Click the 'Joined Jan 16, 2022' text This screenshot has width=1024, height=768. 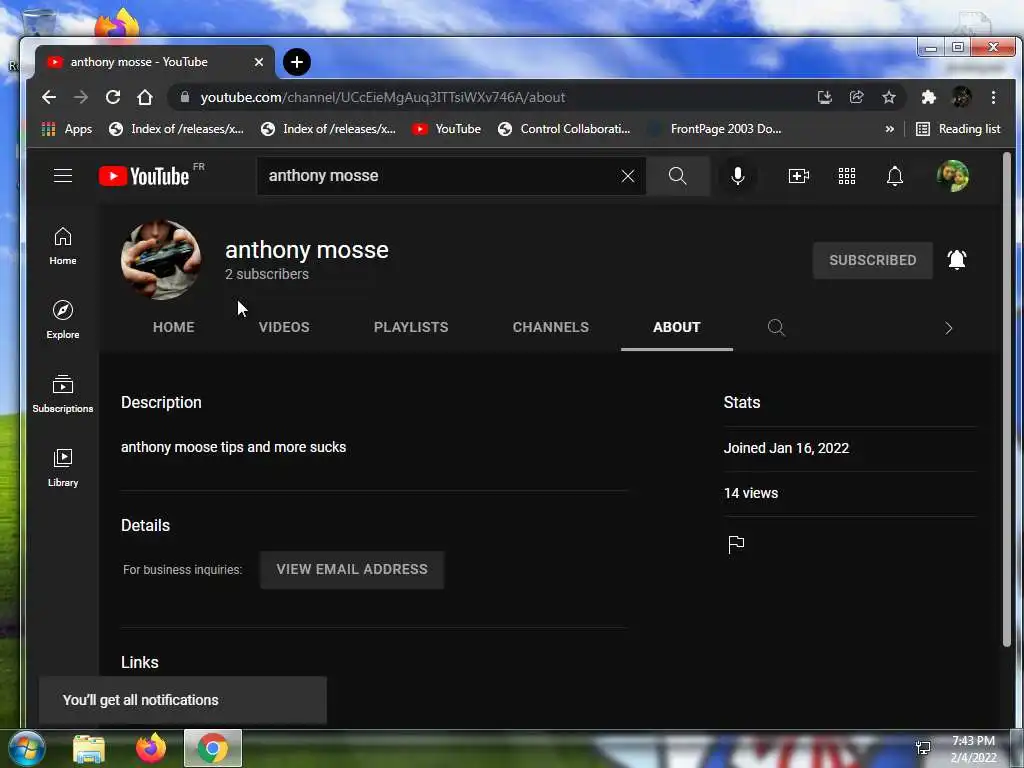786,448
